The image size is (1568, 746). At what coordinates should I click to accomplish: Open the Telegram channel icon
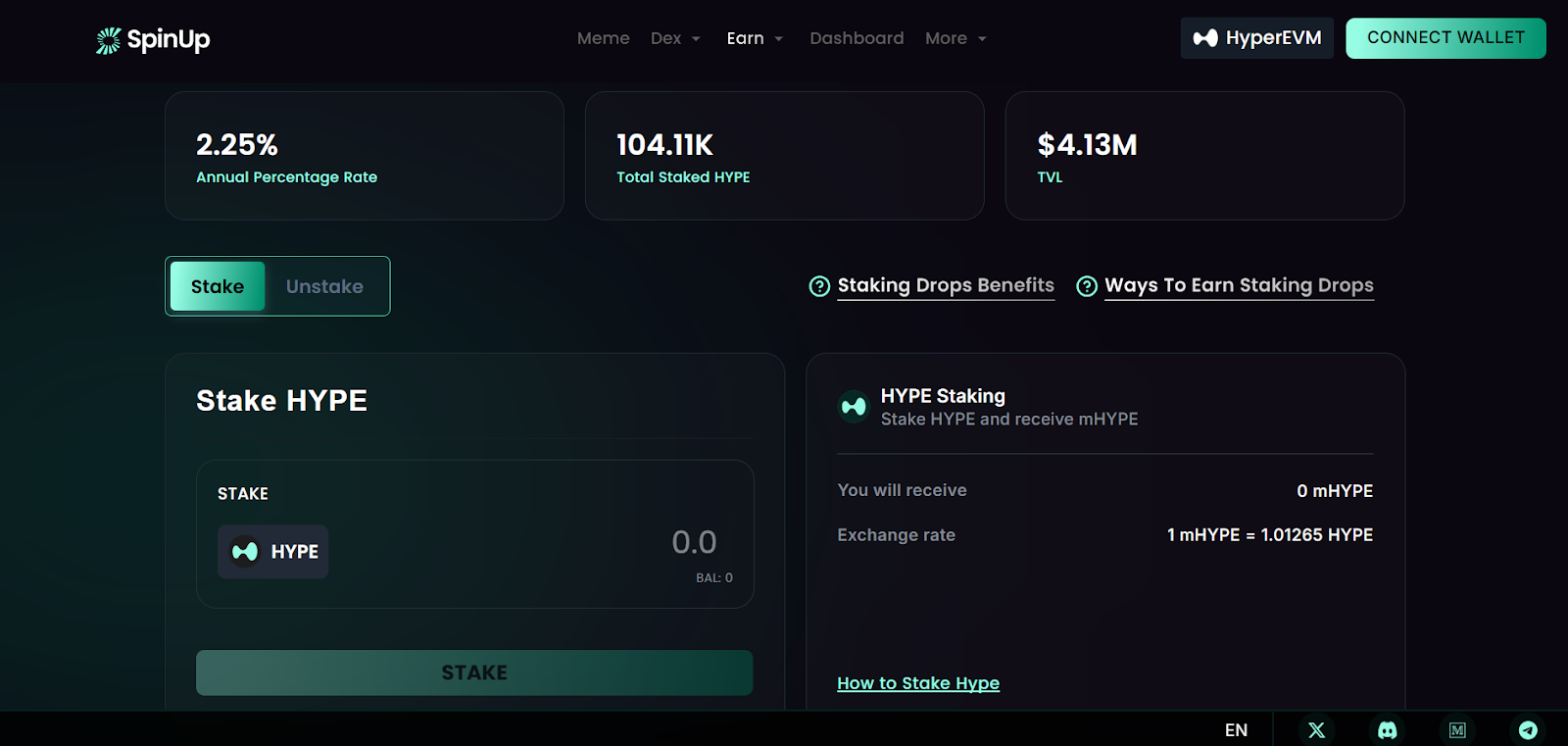coord(1528,730)
